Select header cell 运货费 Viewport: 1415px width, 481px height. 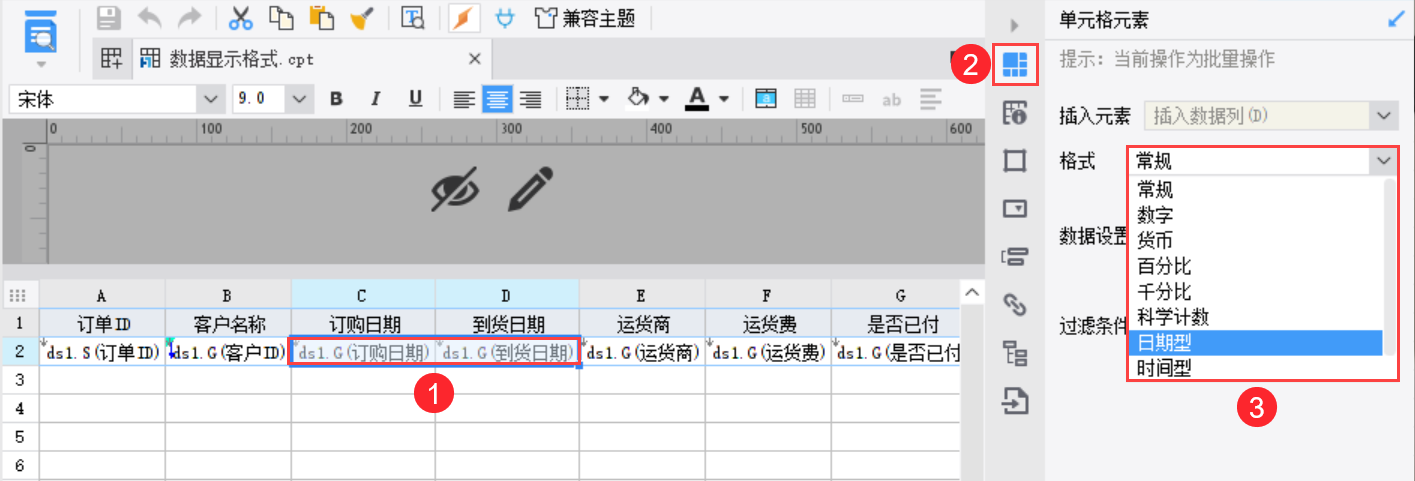pyautogui.click(x=768, y=324)
